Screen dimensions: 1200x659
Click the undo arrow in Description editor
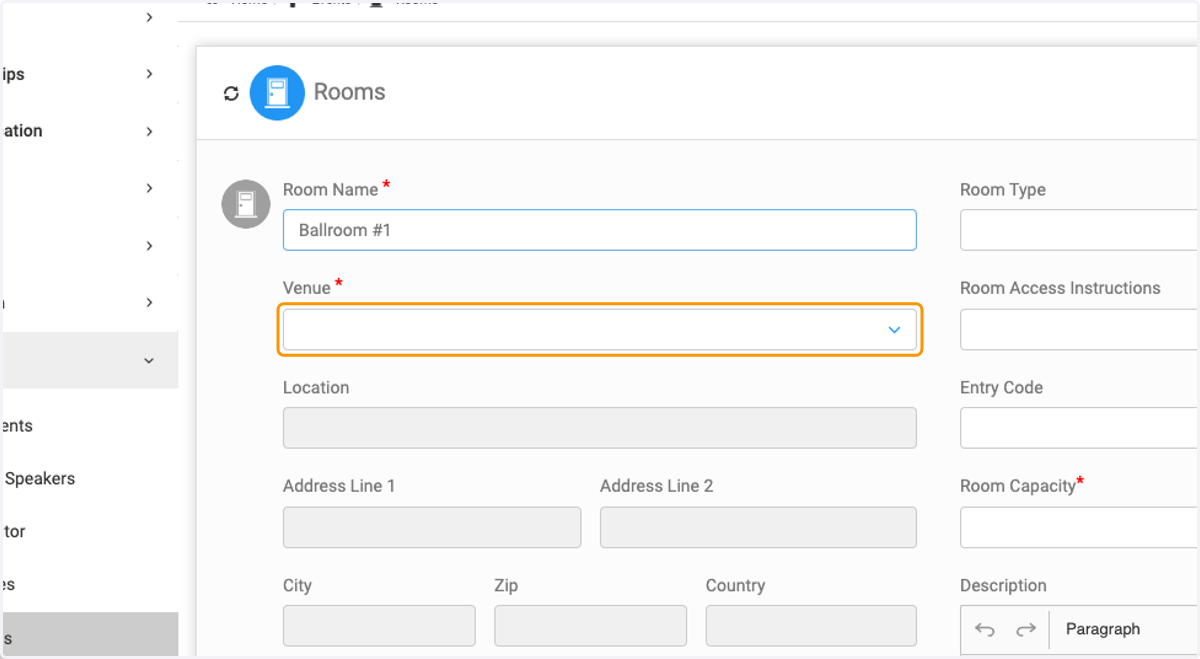coord(985,629)
